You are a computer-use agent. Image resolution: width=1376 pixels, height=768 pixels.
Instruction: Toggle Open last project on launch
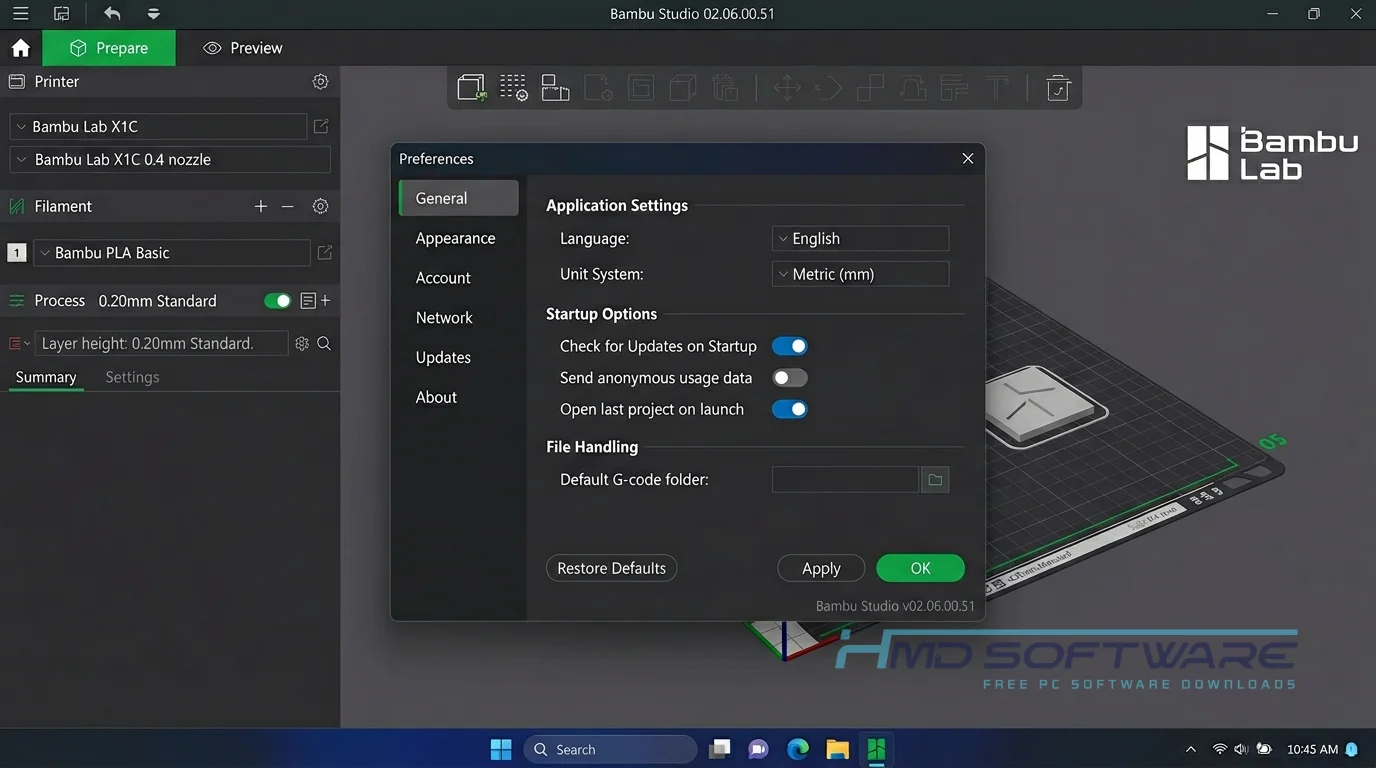pos(790,409)
